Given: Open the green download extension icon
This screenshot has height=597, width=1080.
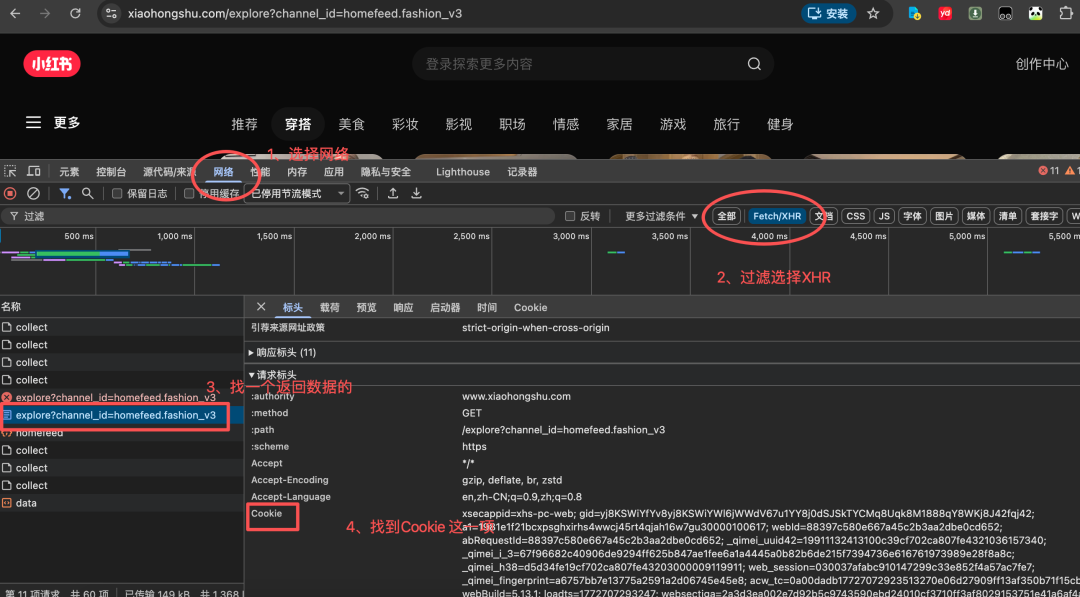Looking at the screenshot, I should (975, 13).
